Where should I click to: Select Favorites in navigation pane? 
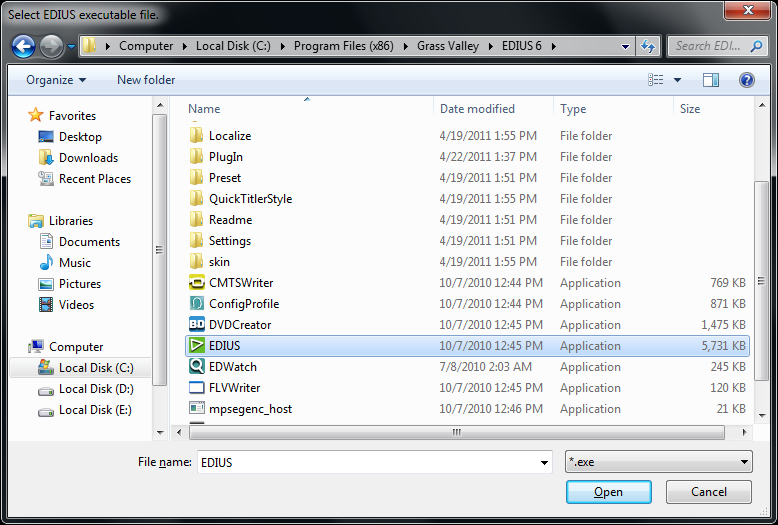point(72,116)
